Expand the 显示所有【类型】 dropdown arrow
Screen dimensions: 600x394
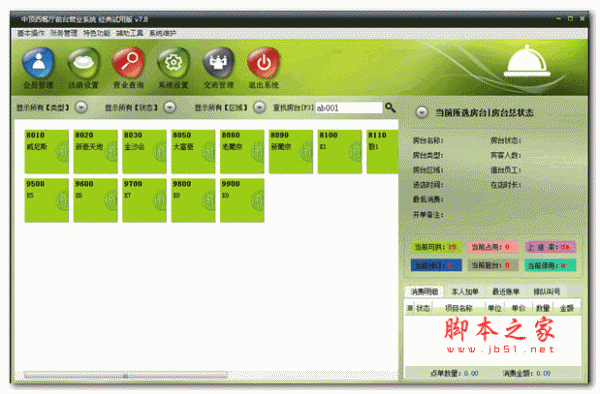tap(81, 107)
